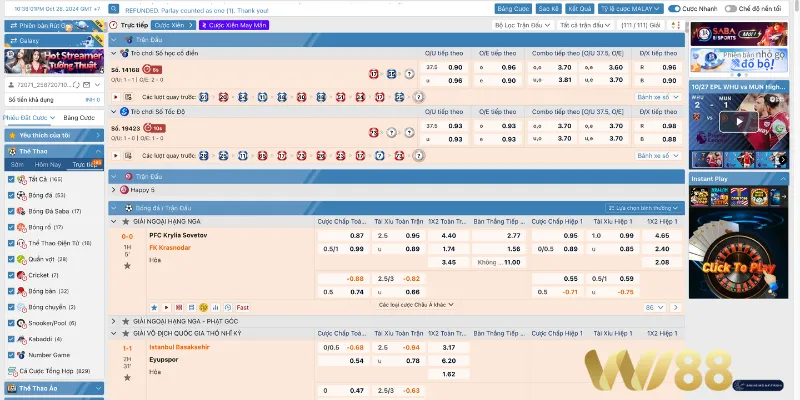Click the account balance refresh icon
This screenshot has width=800, height=400.
(76, 85)
